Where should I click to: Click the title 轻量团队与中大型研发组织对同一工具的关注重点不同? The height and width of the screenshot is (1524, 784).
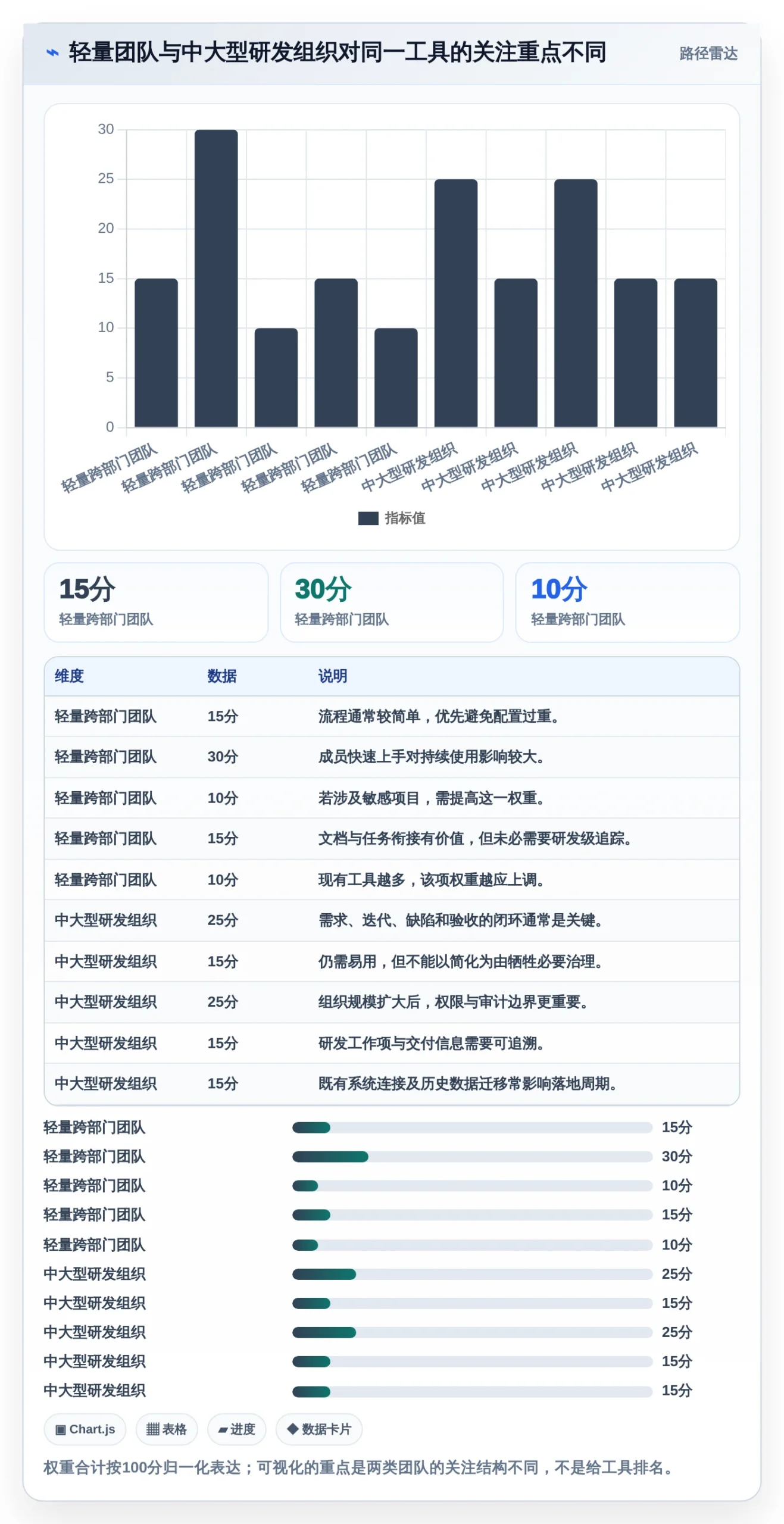[x=338, y=52]
